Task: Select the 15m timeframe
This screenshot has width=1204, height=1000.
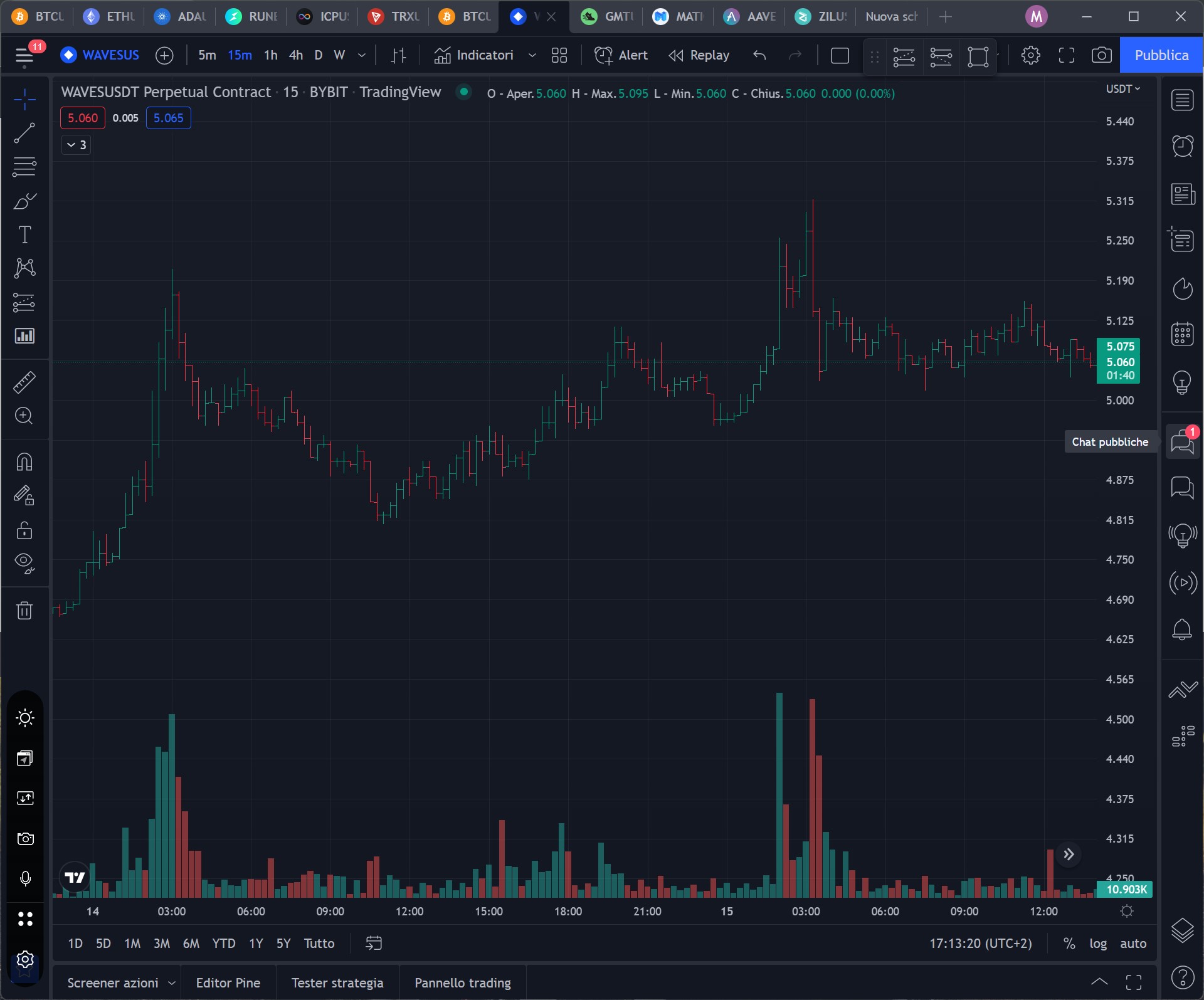Action: tap(240, 55)
